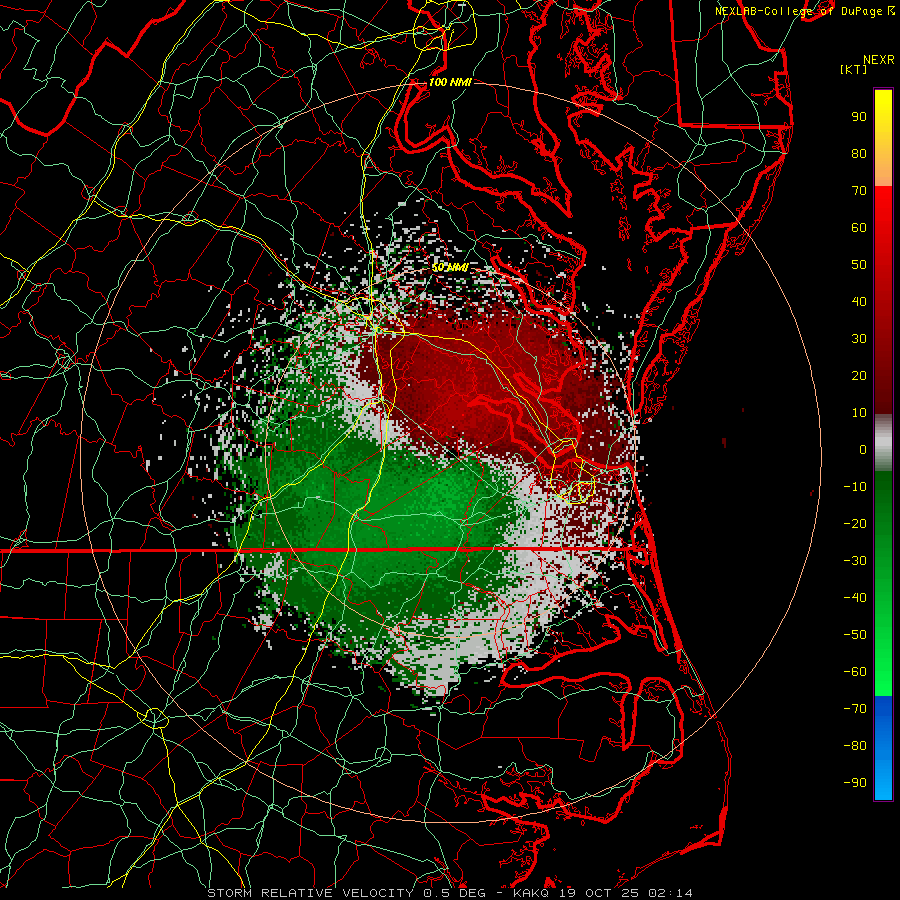This screenshot has height=900, width=900.
Task: Click the green segment of the color bar
Action: coord(883,583)
